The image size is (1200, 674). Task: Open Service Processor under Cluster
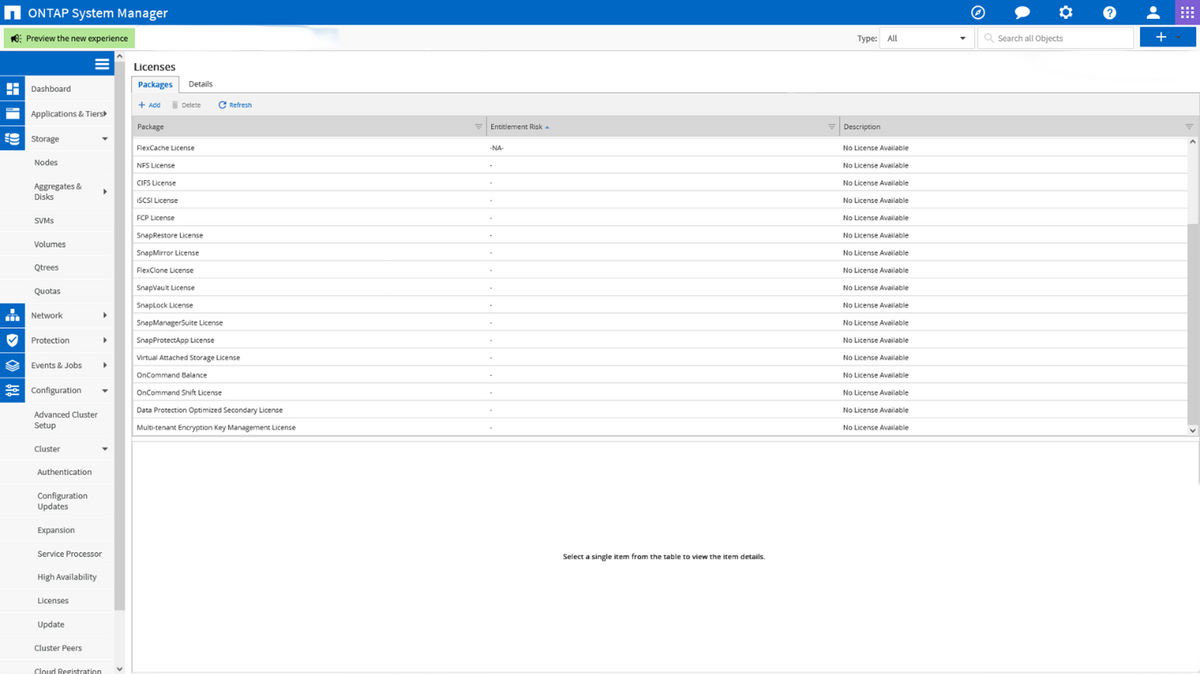pos(69,554)
